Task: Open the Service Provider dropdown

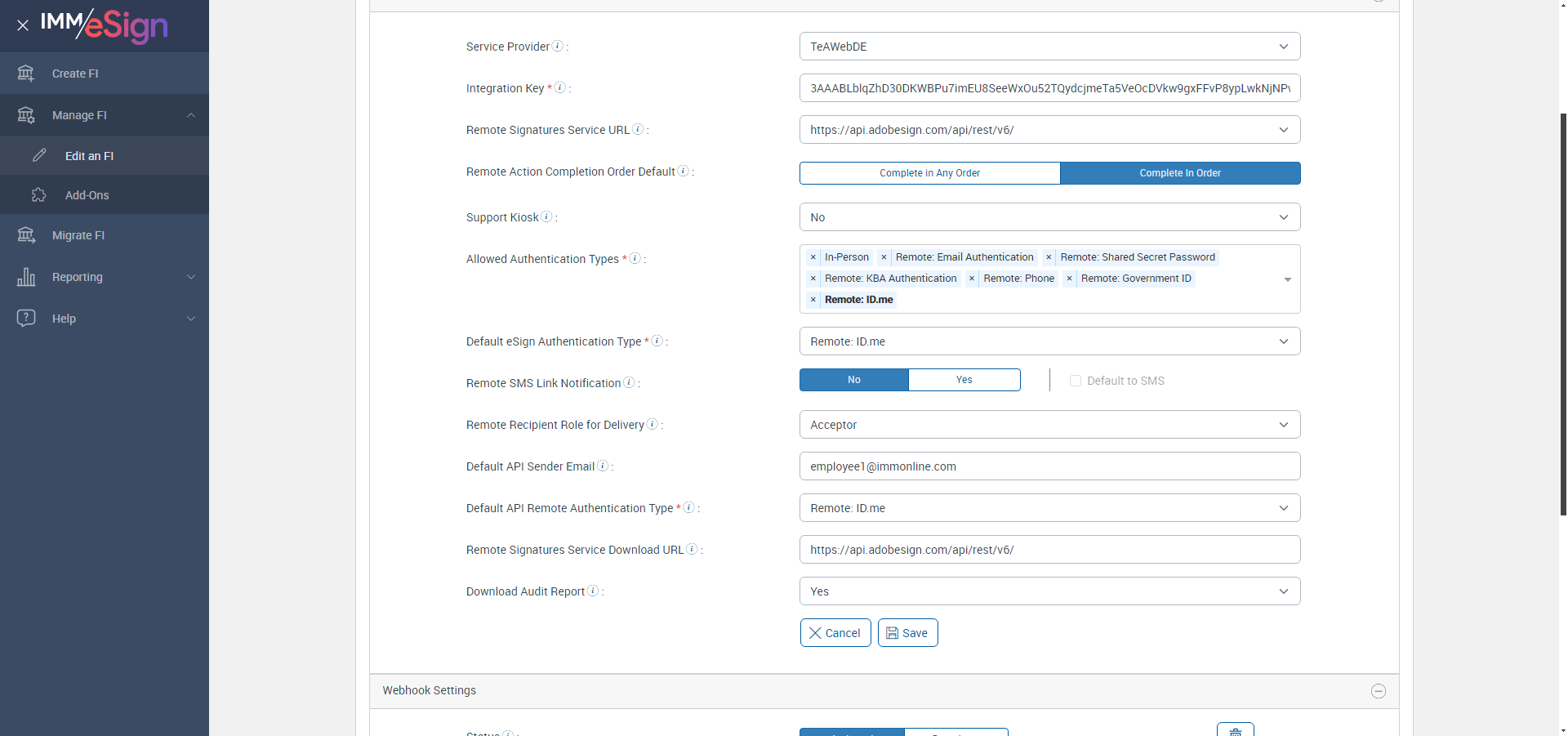Action: click(1049, 47)
